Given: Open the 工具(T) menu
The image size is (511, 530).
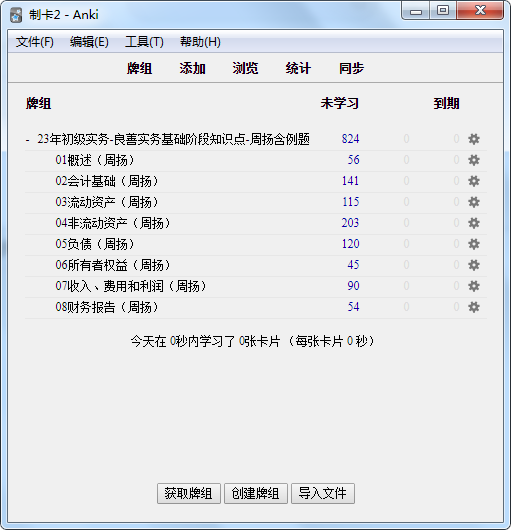Looking at the screenshot, I should pyautogui.click(x=144, y=42).
